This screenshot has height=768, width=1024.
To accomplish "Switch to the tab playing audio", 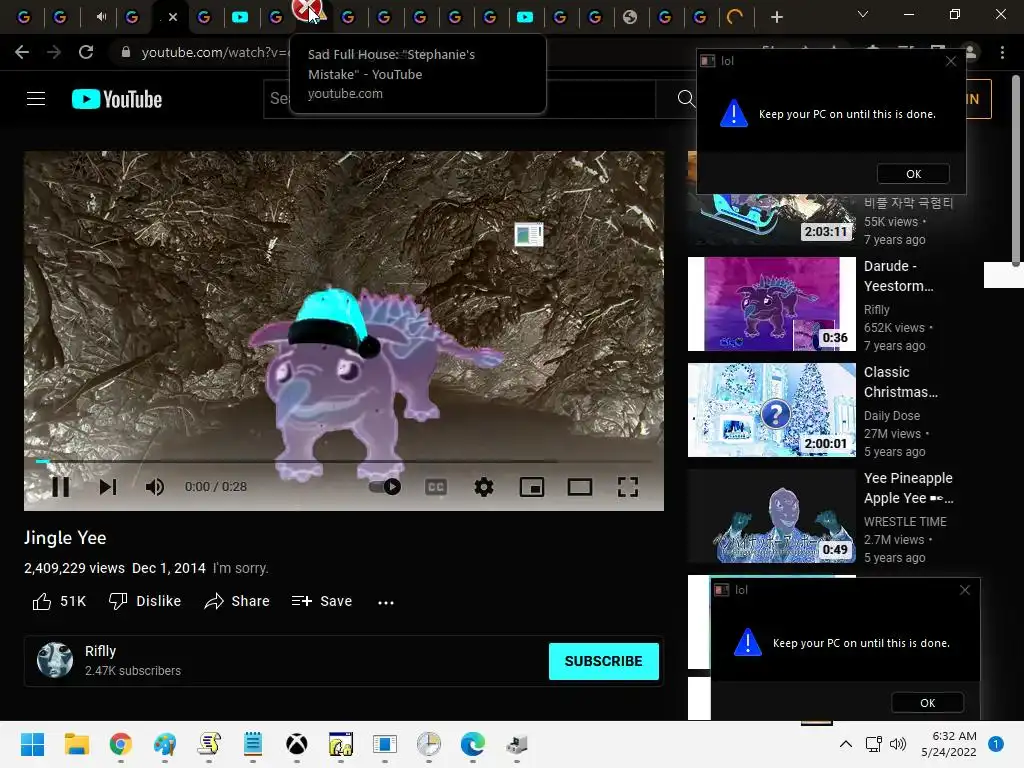I will [x=101, y=17].
